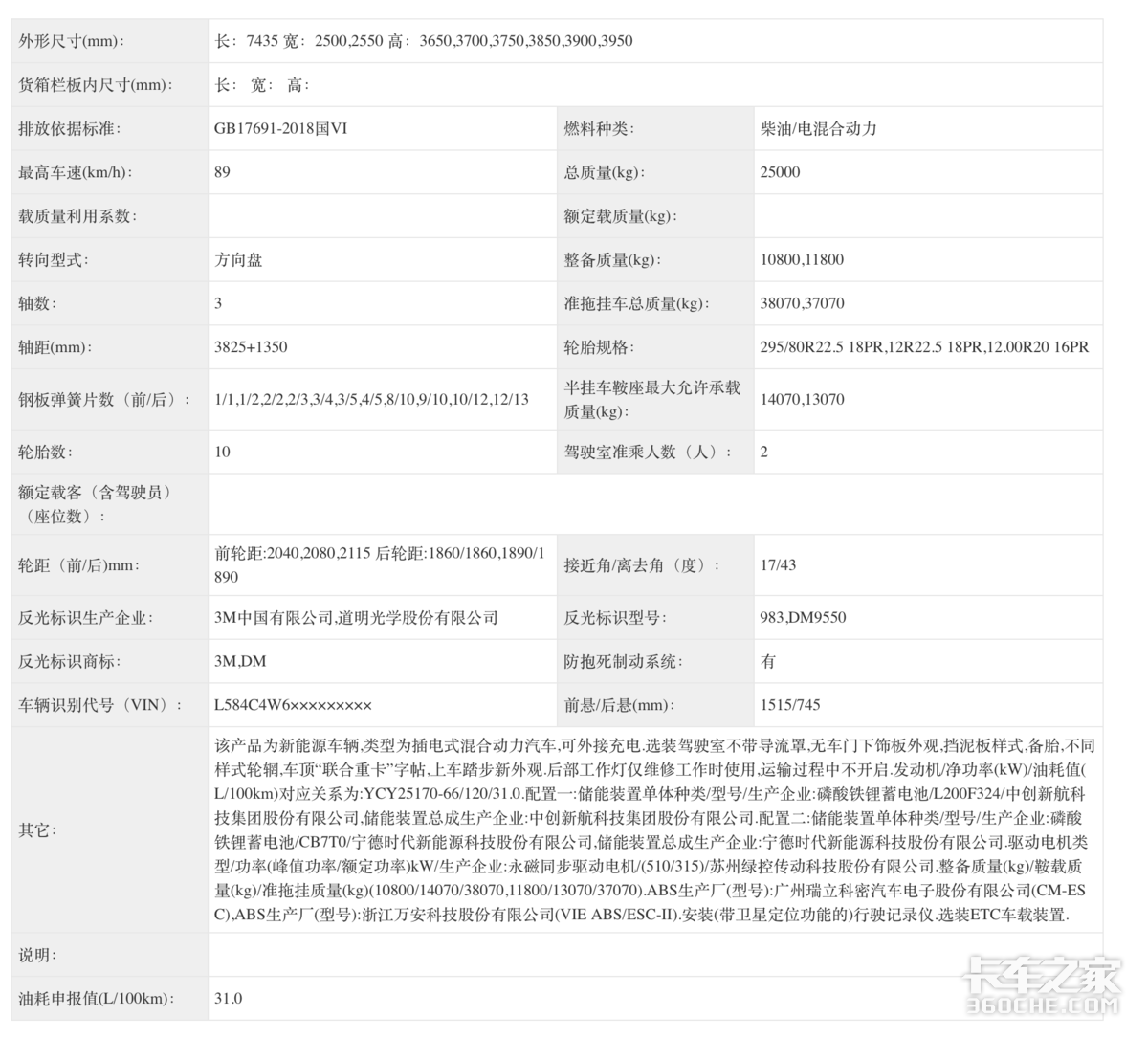
Task: Click the 轮距（前/后)mm label
Action: pyautogui.click(x=79, y=565)
